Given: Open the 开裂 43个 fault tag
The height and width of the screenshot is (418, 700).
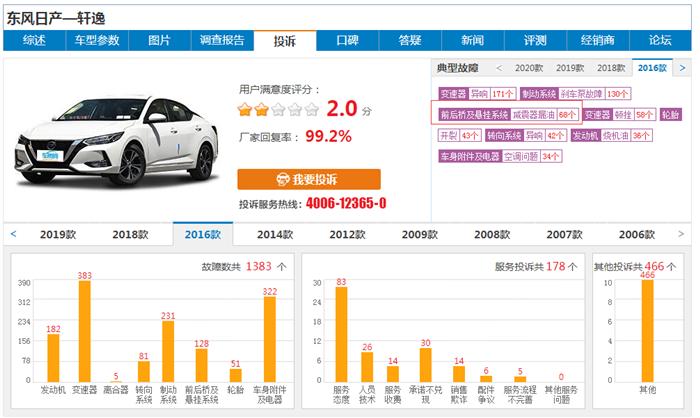Looking at the screenshot, I should pyautogui.click(x=459, y=135).
